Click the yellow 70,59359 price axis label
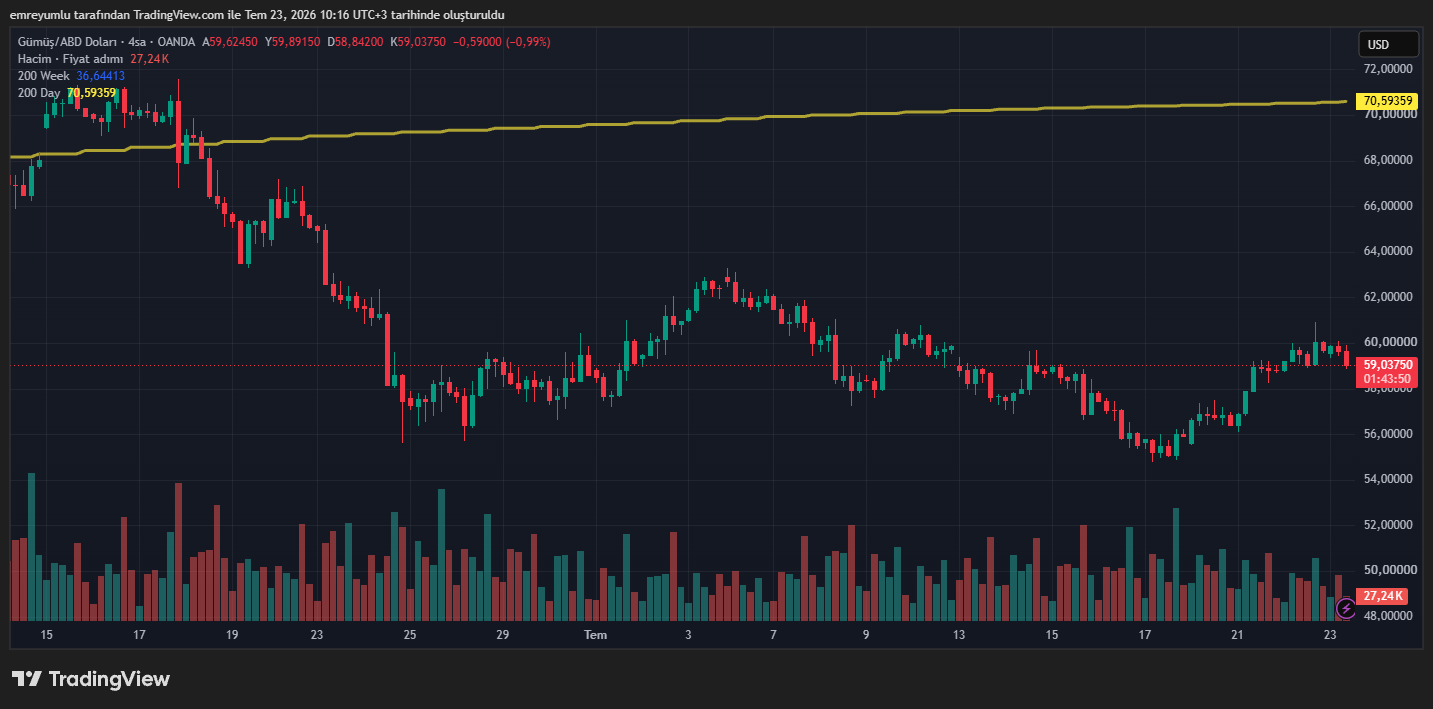1433x709 pixels. click(1387, 101)
